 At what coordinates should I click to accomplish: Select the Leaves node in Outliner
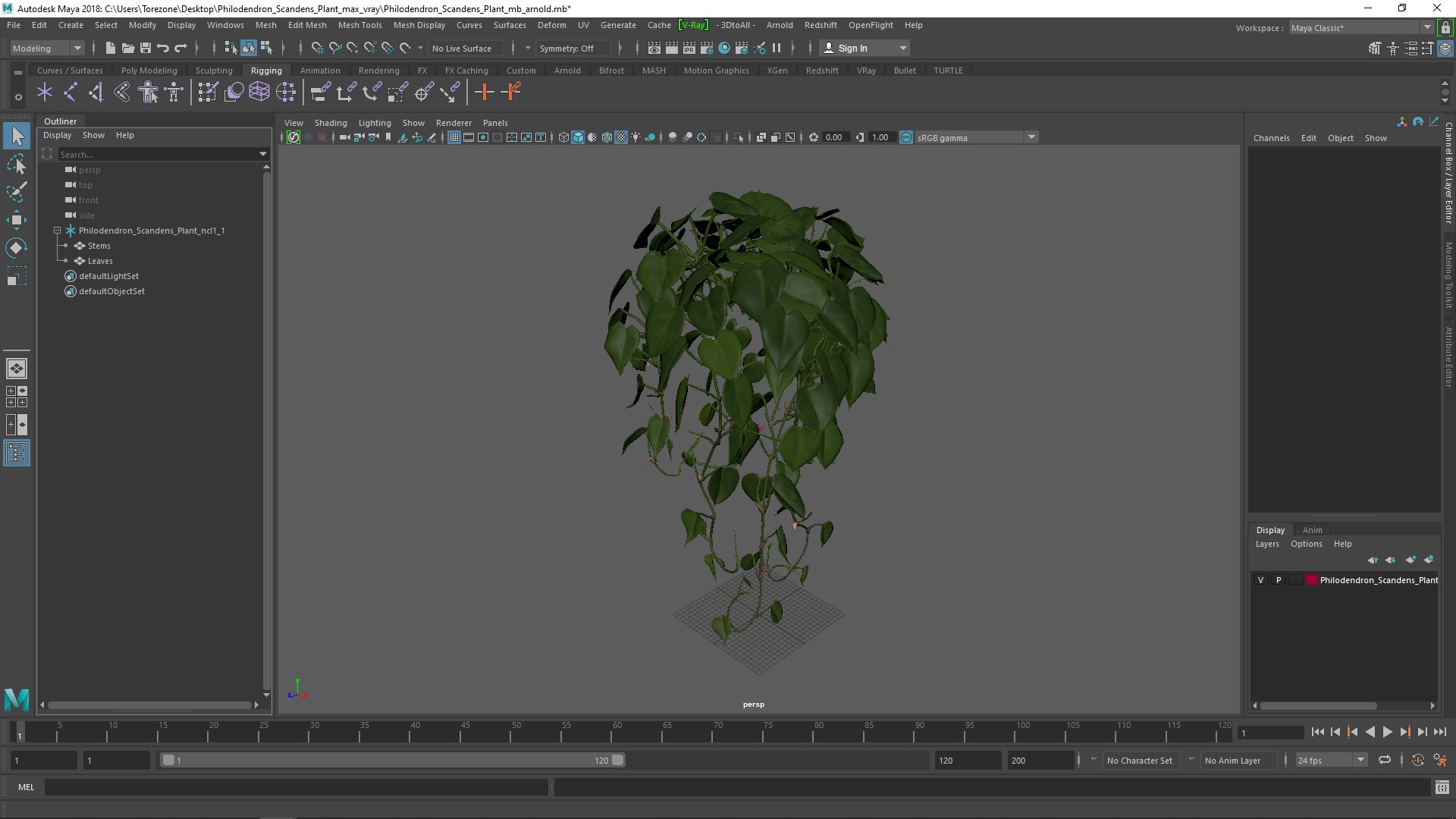point(100,261)
